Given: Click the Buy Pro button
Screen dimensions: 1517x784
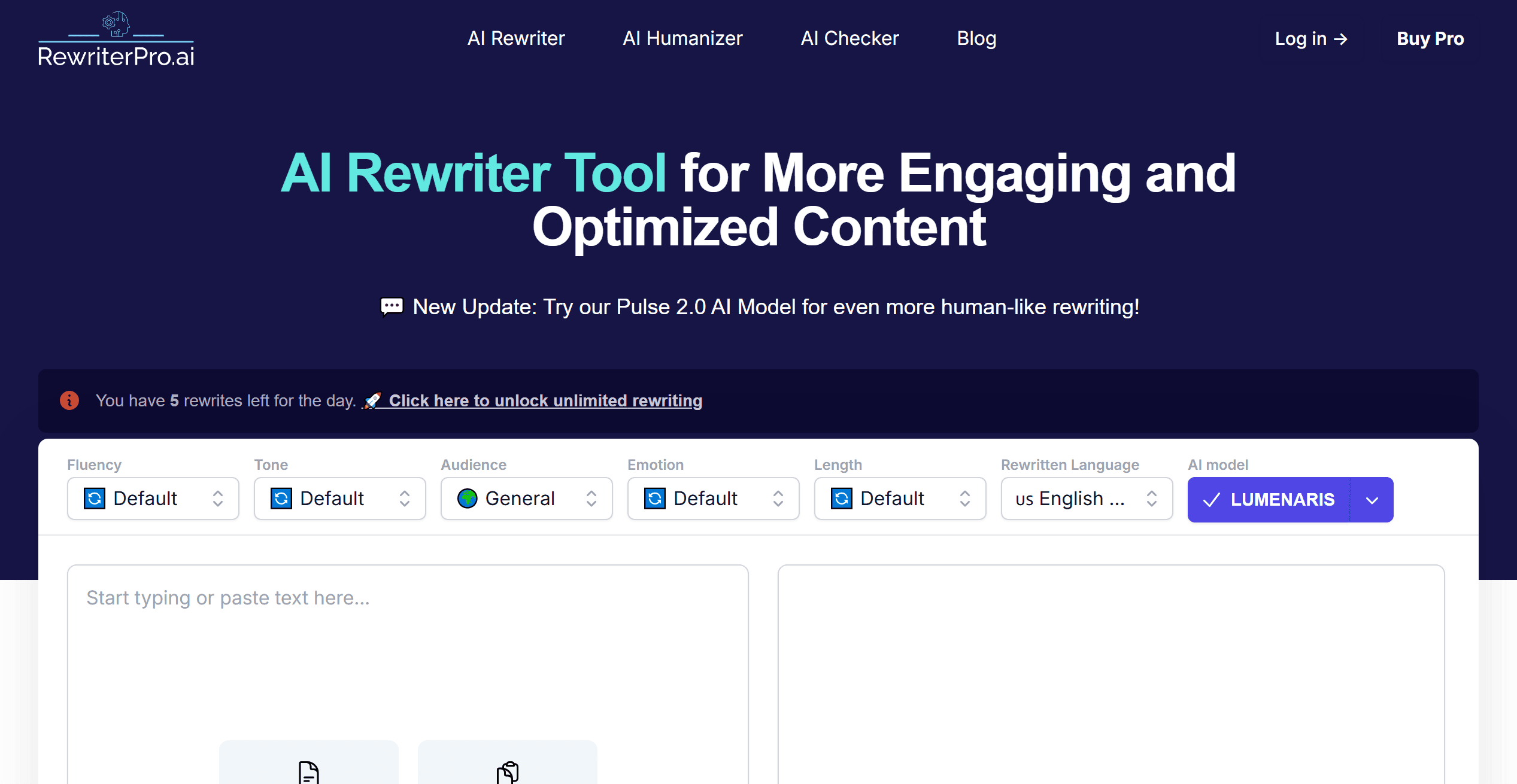Looking at the screenshot, I should tap(1430, 38).
